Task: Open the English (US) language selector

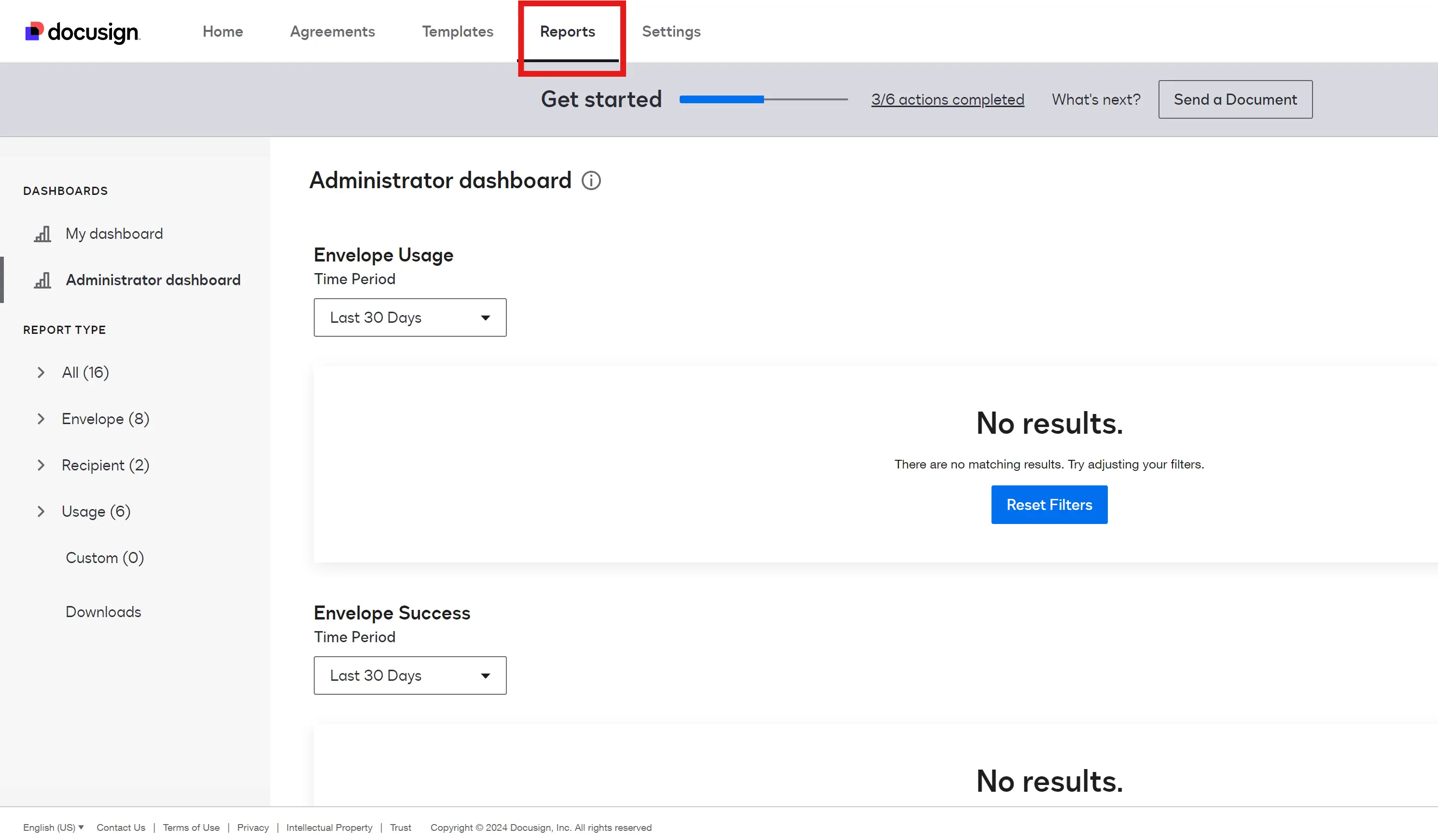Action: coord(53,827)
